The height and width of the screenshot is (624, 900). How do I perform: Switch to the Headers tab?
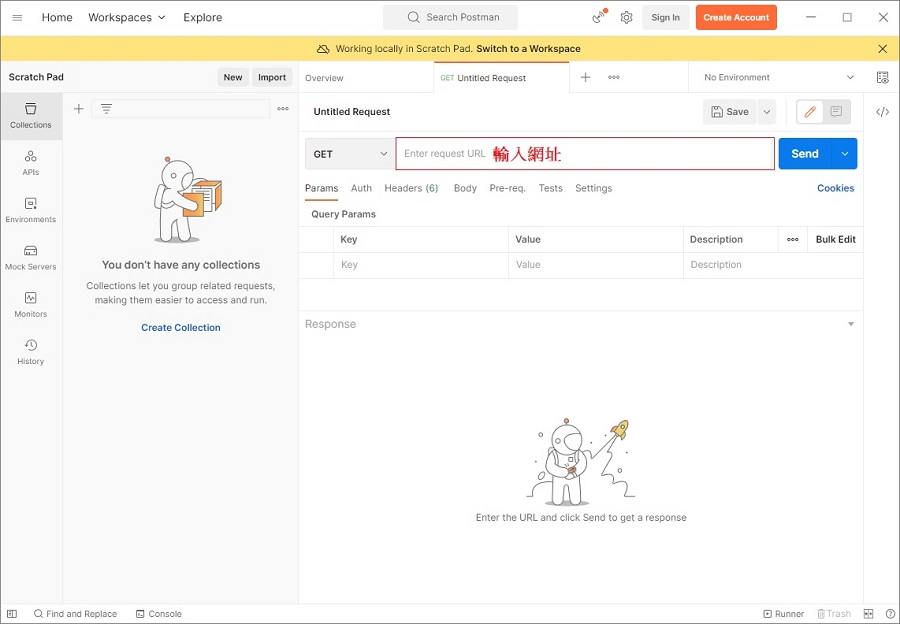click(410, 188)
